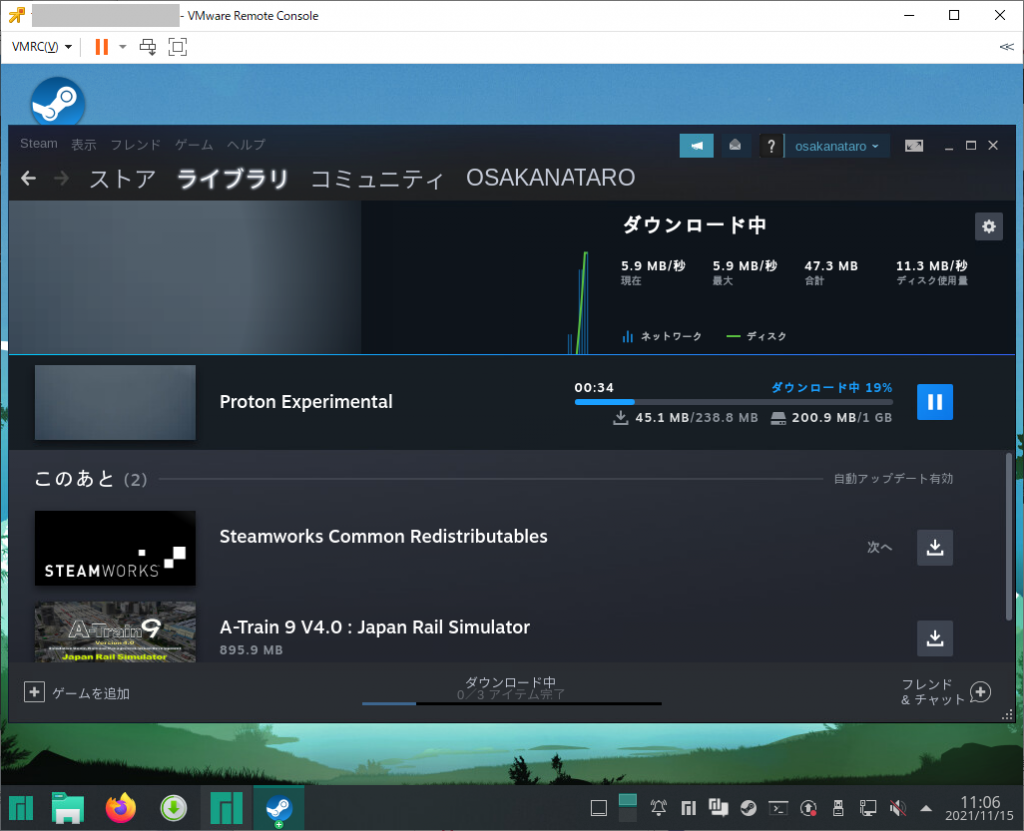Image resolution: width=1024 pixels, height=831 pixels.
Task: Expand hidden system tray icons
Action: pyautogui.click(x=925, y=809)
